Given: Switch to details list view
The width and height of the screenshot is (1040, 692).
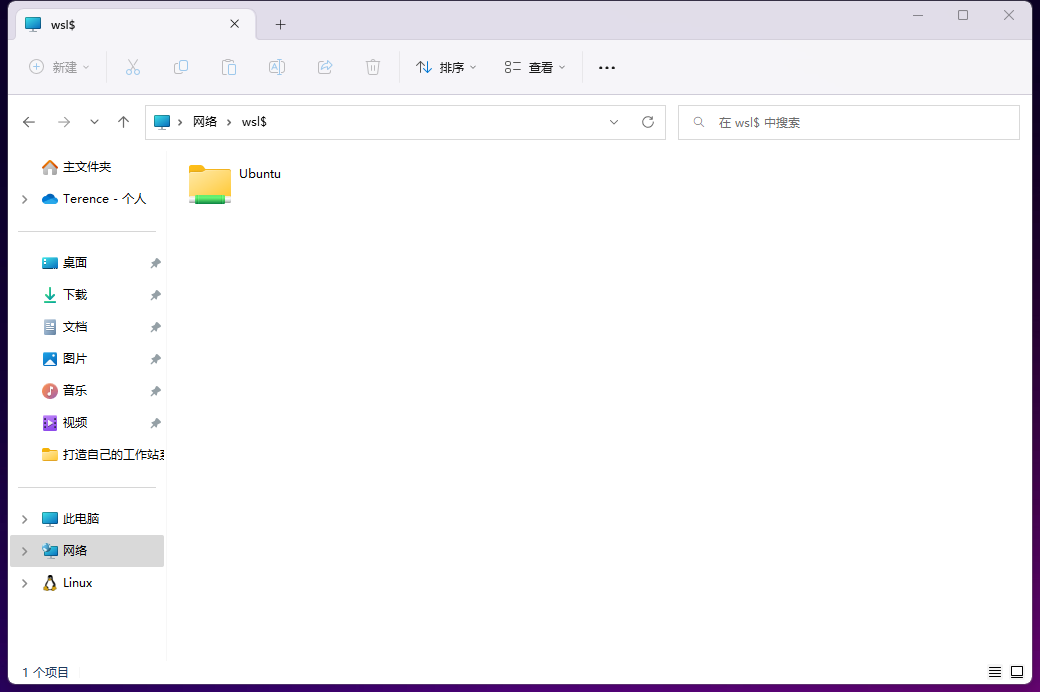Looking at the screenshot, I should pyautogui.click(x=995, y=672).
